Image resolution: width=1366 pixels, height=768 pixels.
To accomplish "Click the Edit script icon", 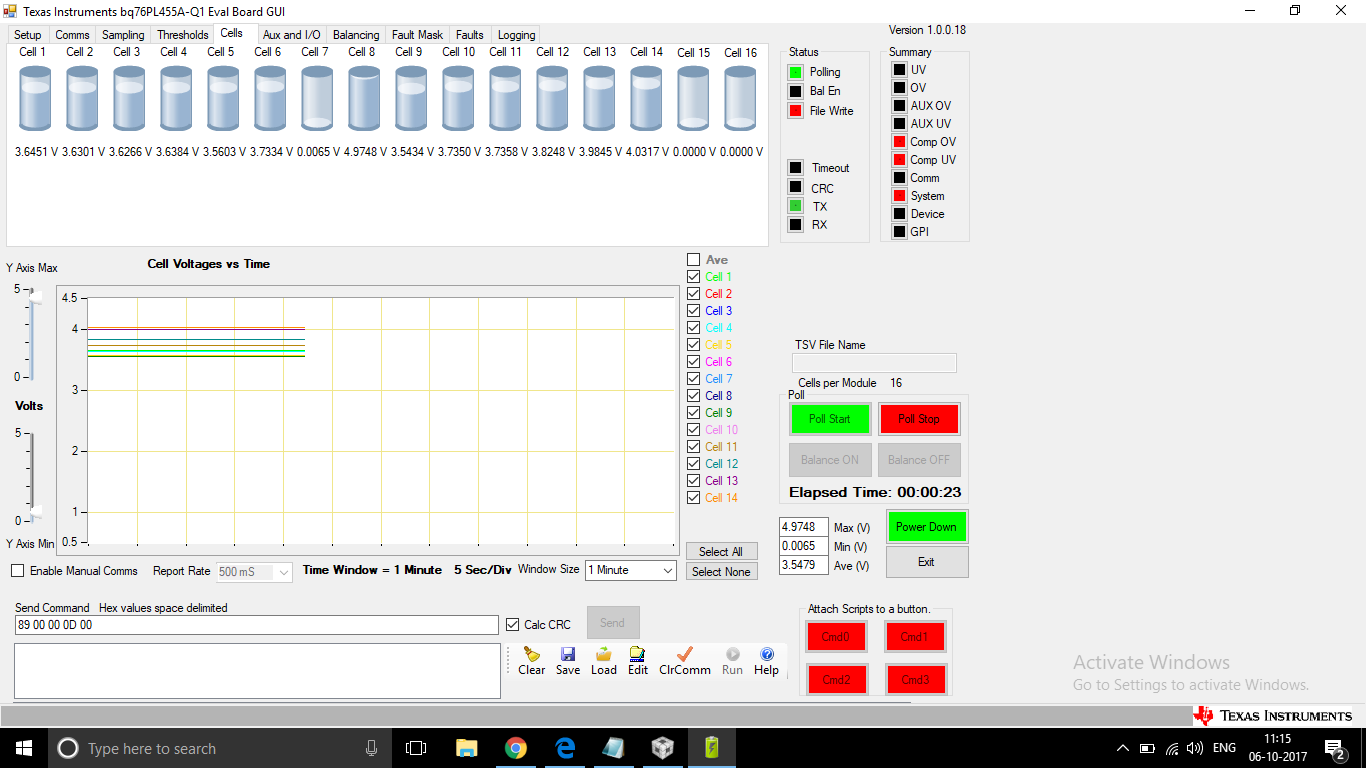I will (638, 654).
